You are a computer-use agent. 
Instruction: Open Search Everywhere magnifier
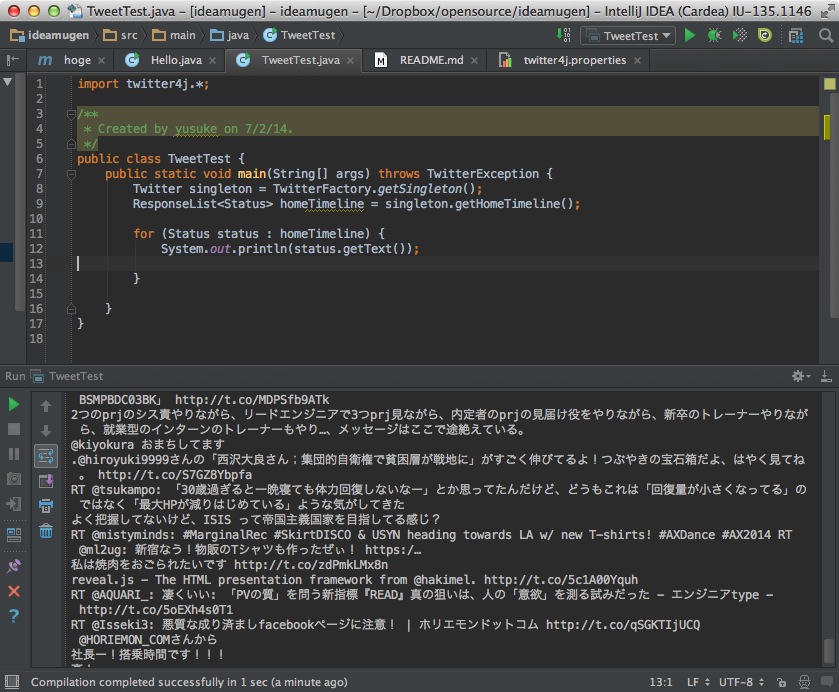point(826,35)
